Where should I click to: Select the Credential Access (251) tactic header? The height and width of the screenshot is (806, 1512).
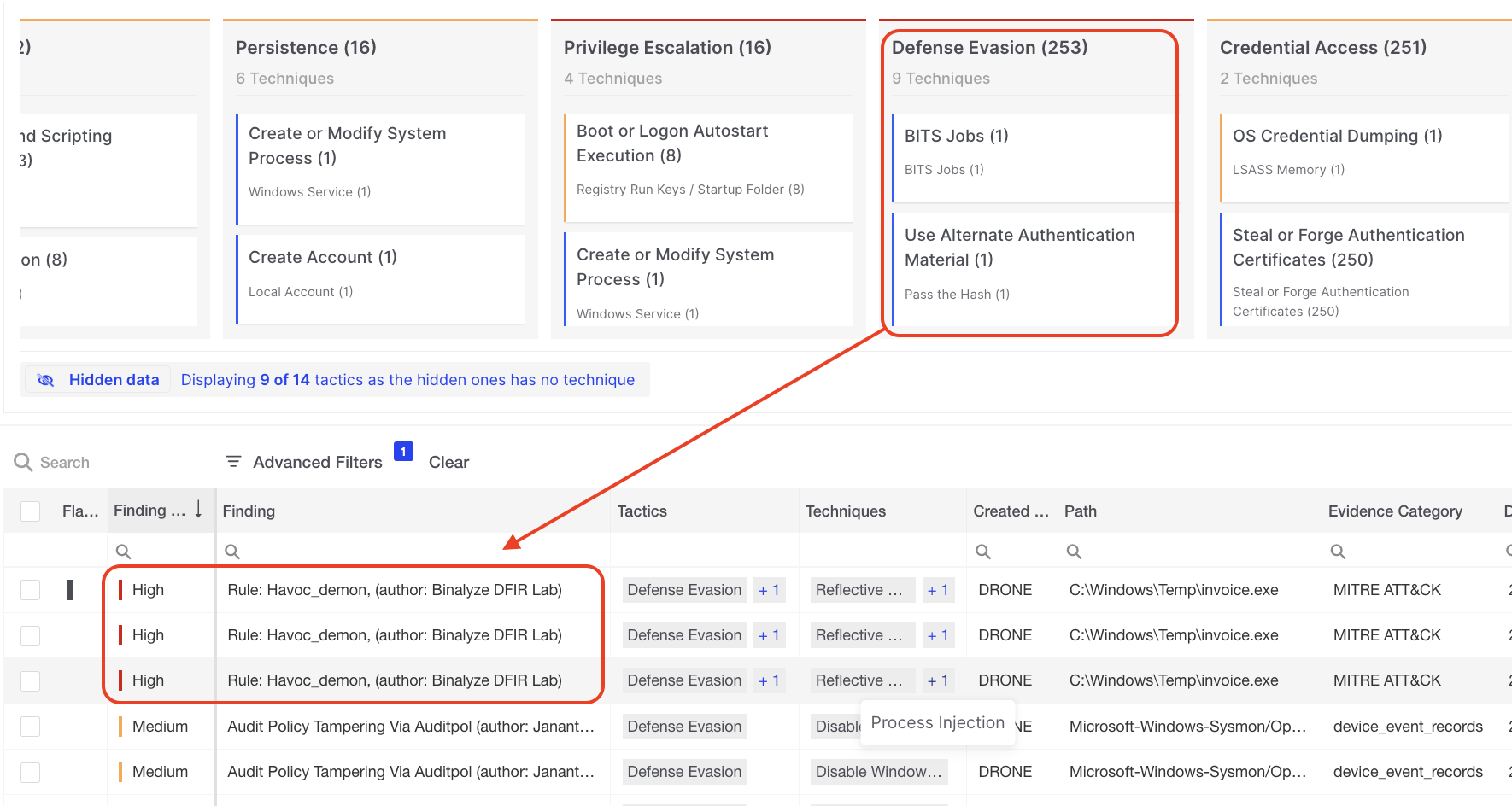(1322, 48)
